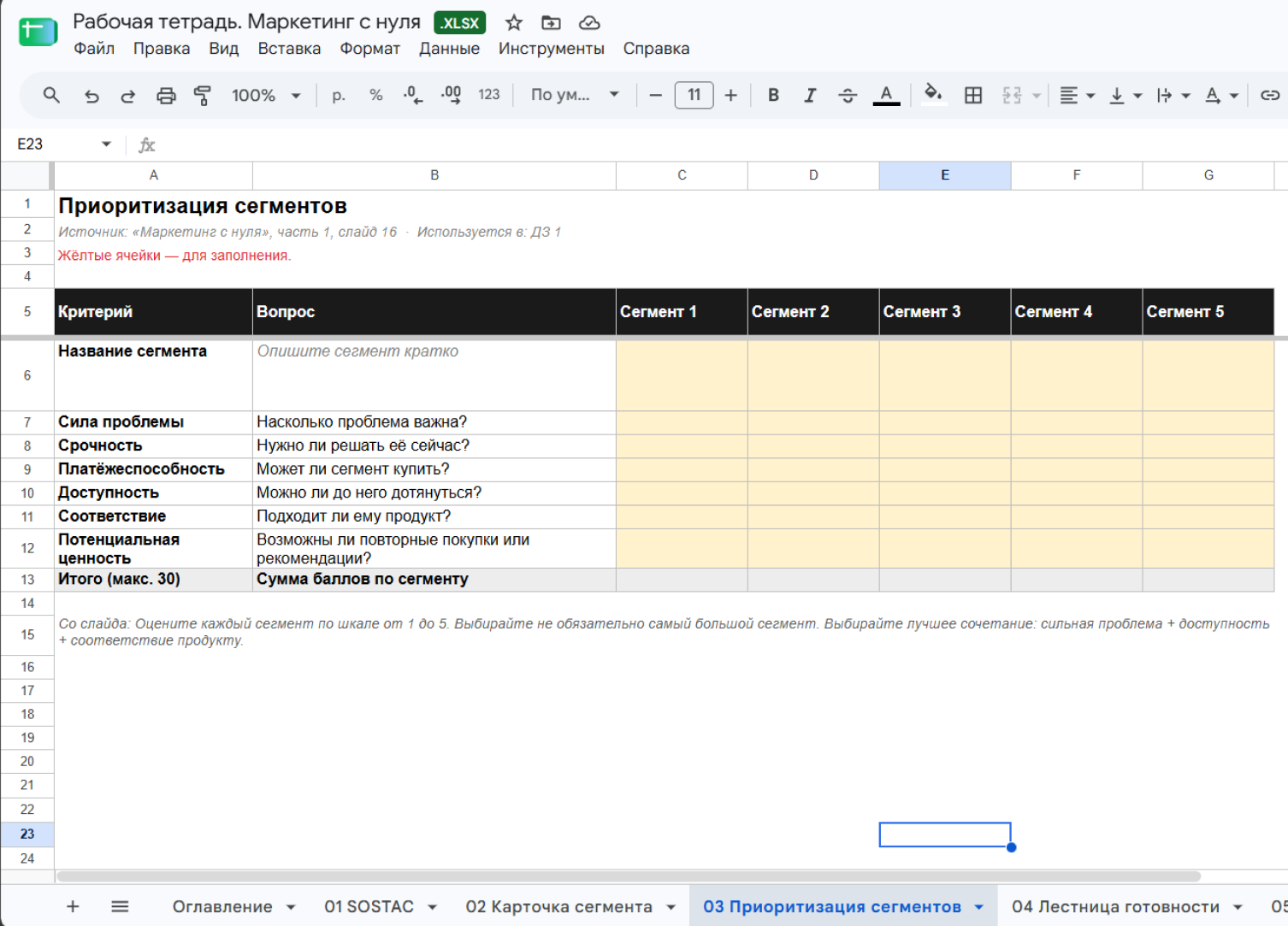Image resolution: width=1288 pixels, height=926 pixels.
Task: Increase font size with plus button
Action: pyautogui.click(x=730, y=95)
